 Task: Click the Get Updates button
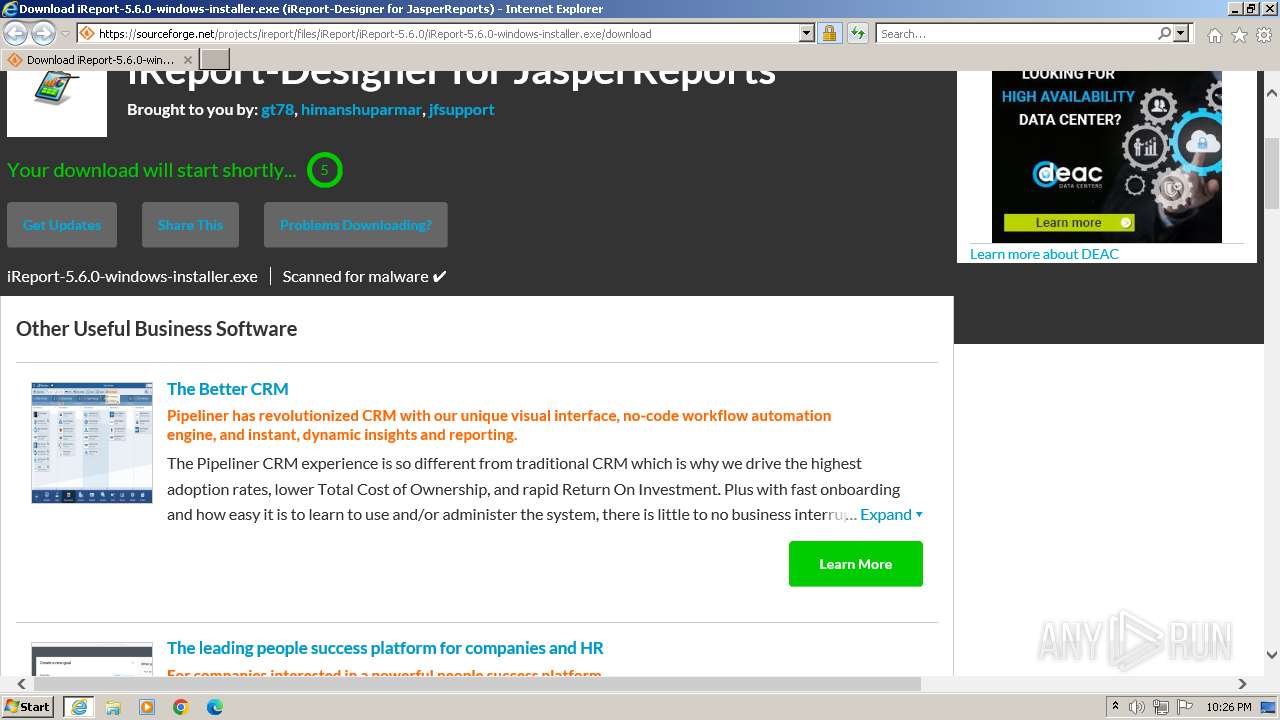pyautogui.click(x=62, y=225)
